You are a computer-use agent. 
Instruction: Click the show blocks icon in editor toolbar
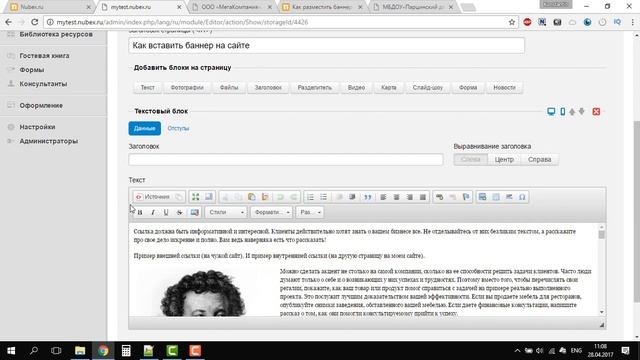click(x=209, y=197)
